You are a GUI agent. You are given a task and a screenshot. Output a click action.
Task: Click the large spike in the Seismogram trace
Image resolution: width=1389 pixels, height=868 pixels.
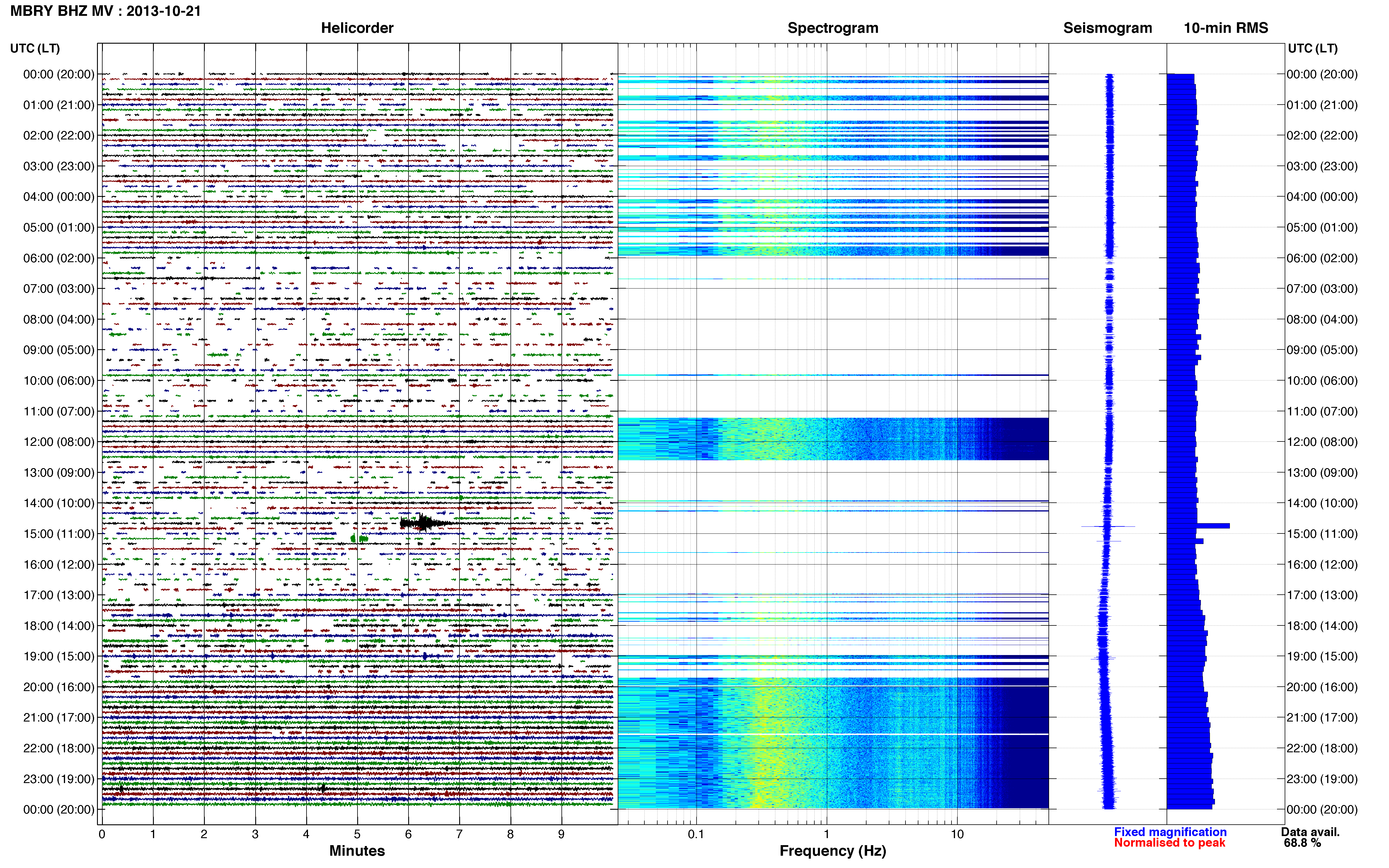pyautogui.click(x=1108, y=526)
